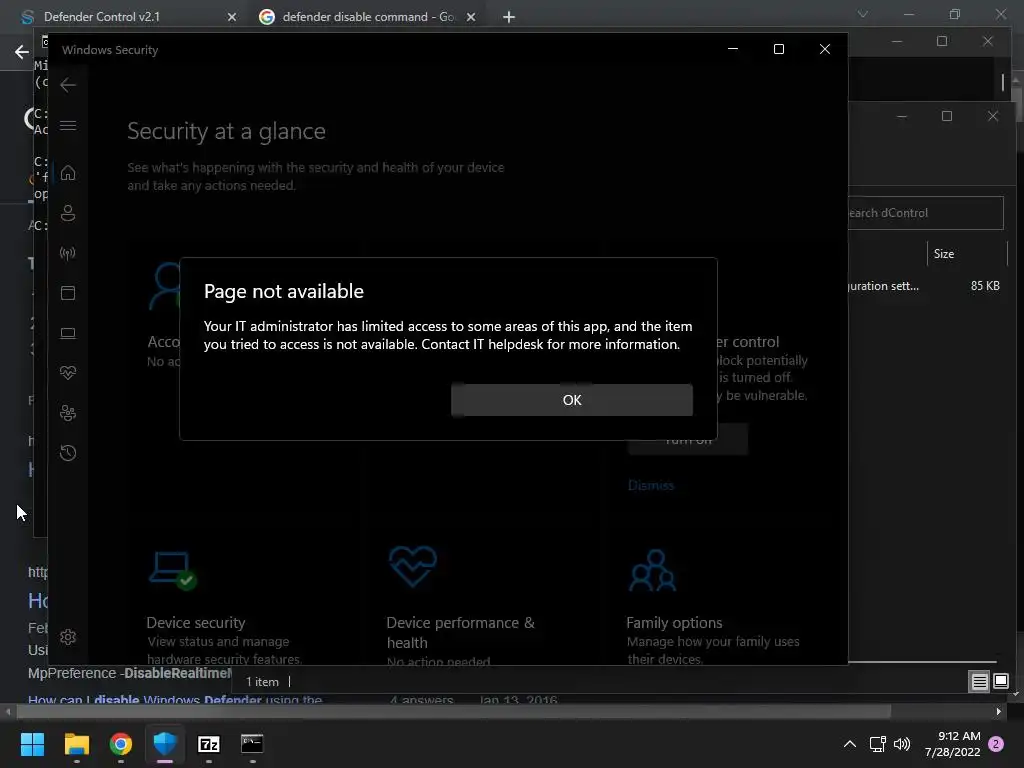The width and height of the screenshot is (1024, 768).
Task: Open Account protection sidebar icon
Action: [x=68, y=213]
